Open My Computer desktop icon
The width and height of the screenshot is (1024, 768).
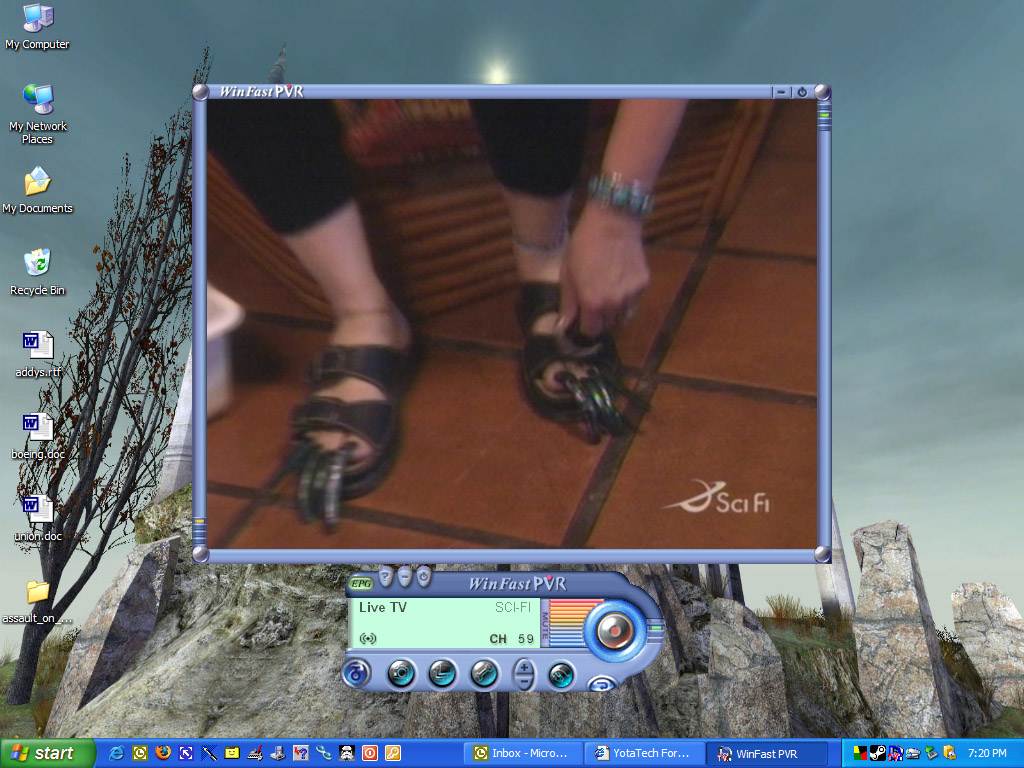(x=37, y=26)
